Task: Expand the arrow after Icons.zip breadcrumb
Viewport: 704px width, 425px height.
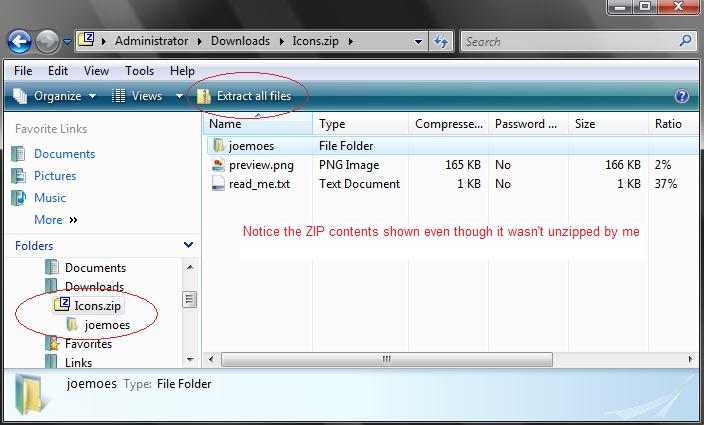Action: pyautogui.click(x=351, y=41)
